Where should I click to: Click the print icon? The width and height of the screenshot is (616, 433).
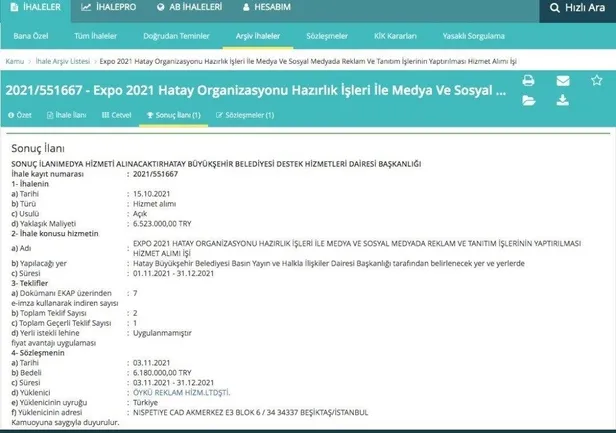pos(529,81)
